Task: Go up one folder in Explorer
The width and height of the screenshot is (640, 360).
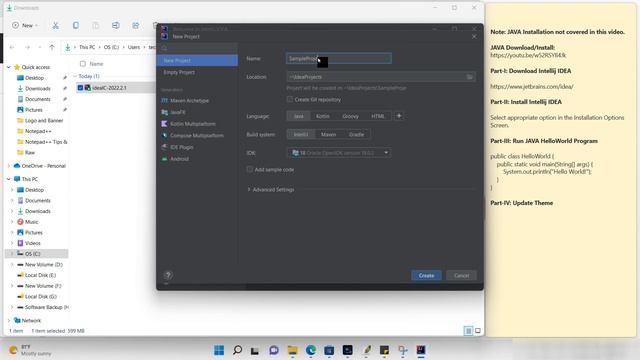Action: click(52, 47)
